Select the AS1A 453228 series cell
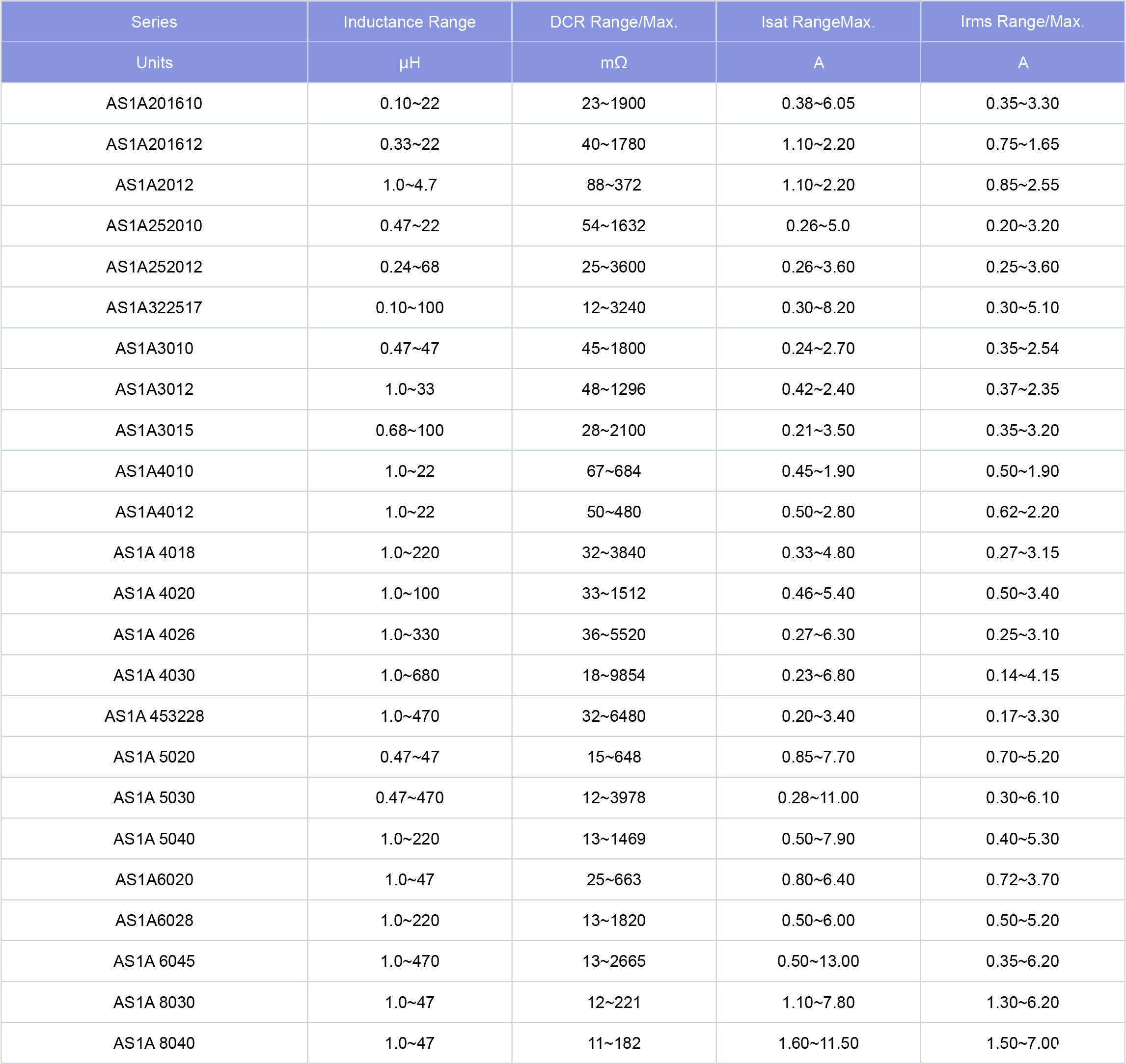1126x1064 pixels. click(154, 716)
